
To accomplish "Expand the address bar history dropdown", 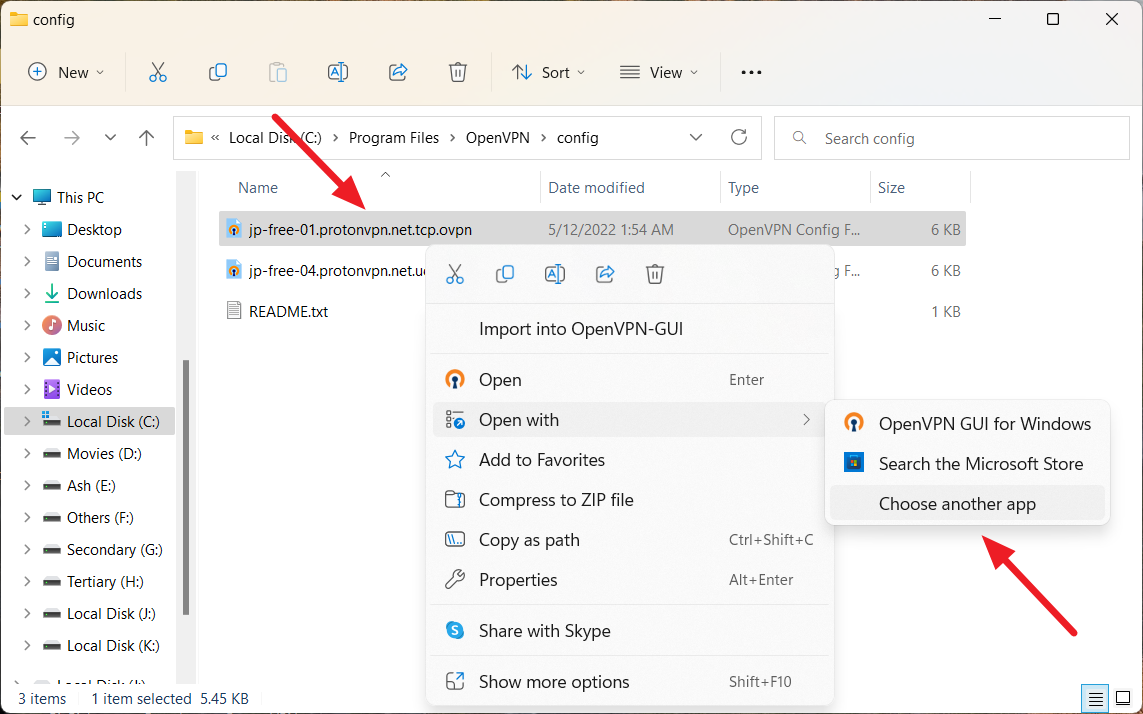I will click(x=696, y=138).
